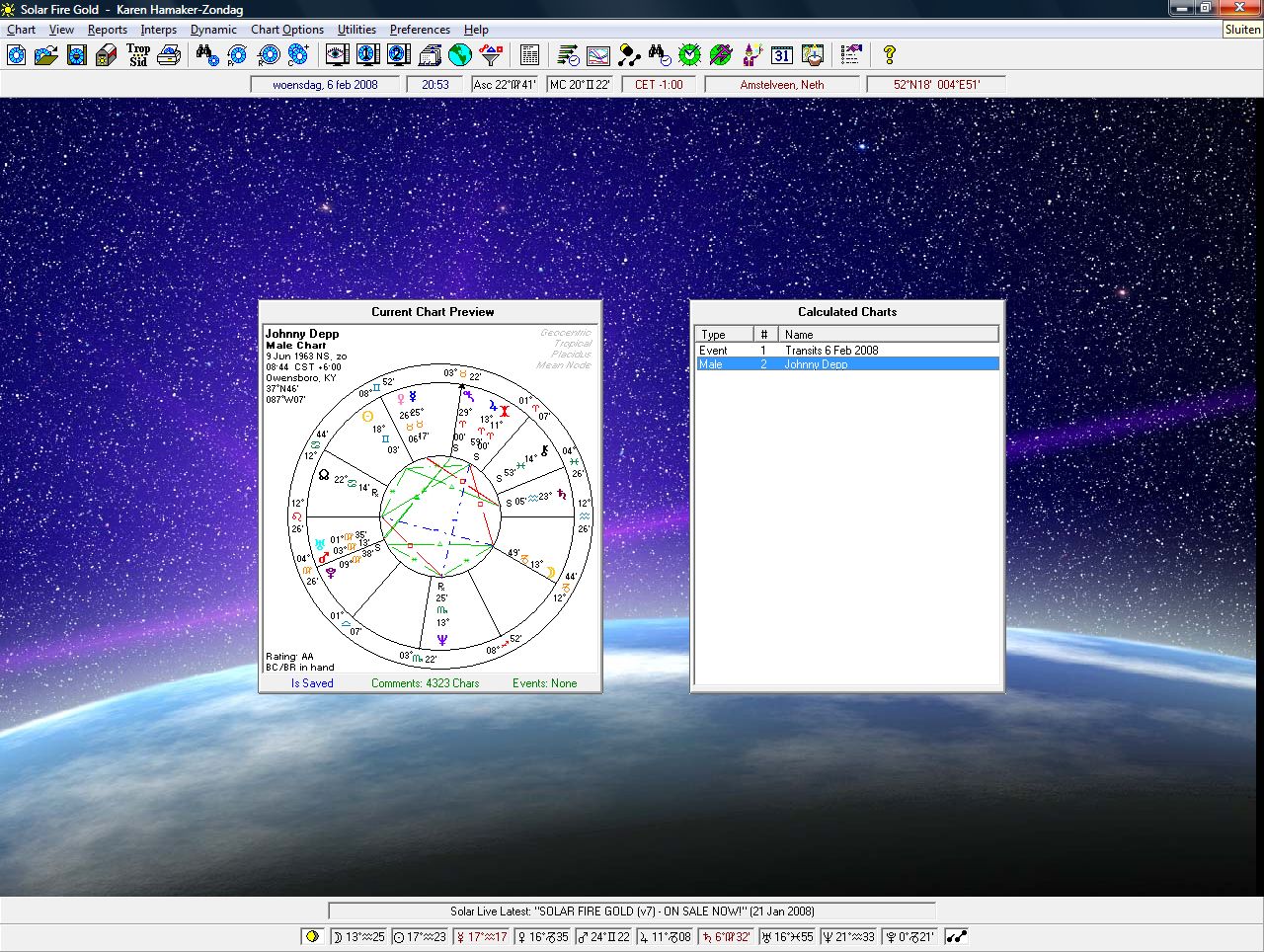Open the Chart Options menu

286,30
